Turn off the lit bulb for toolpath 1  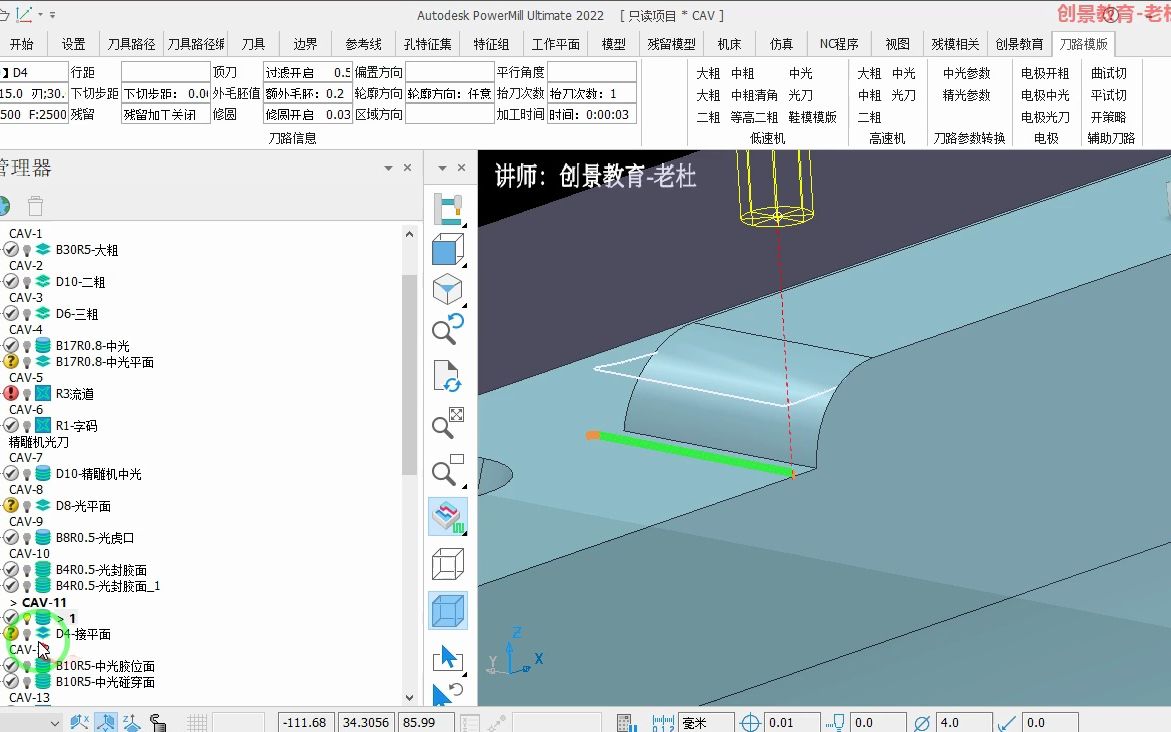pyautogui.click(x=27, y=618)
